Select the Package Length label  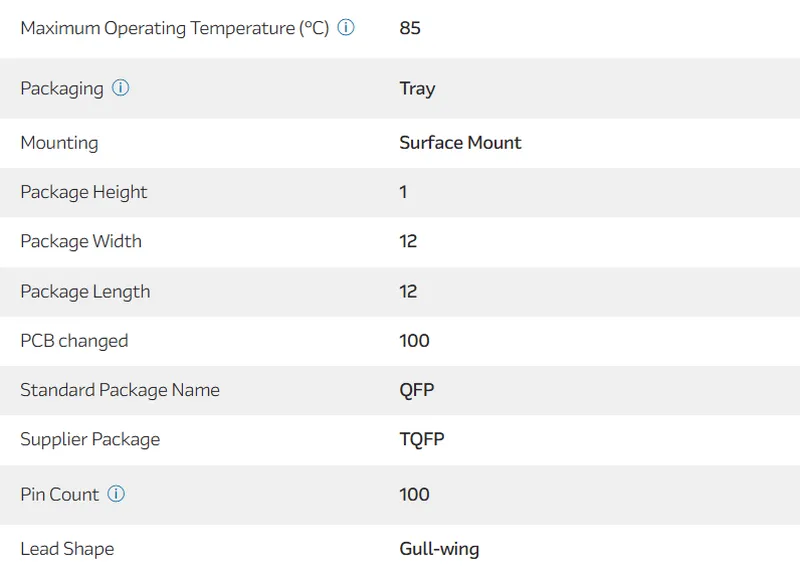[85, 291]
